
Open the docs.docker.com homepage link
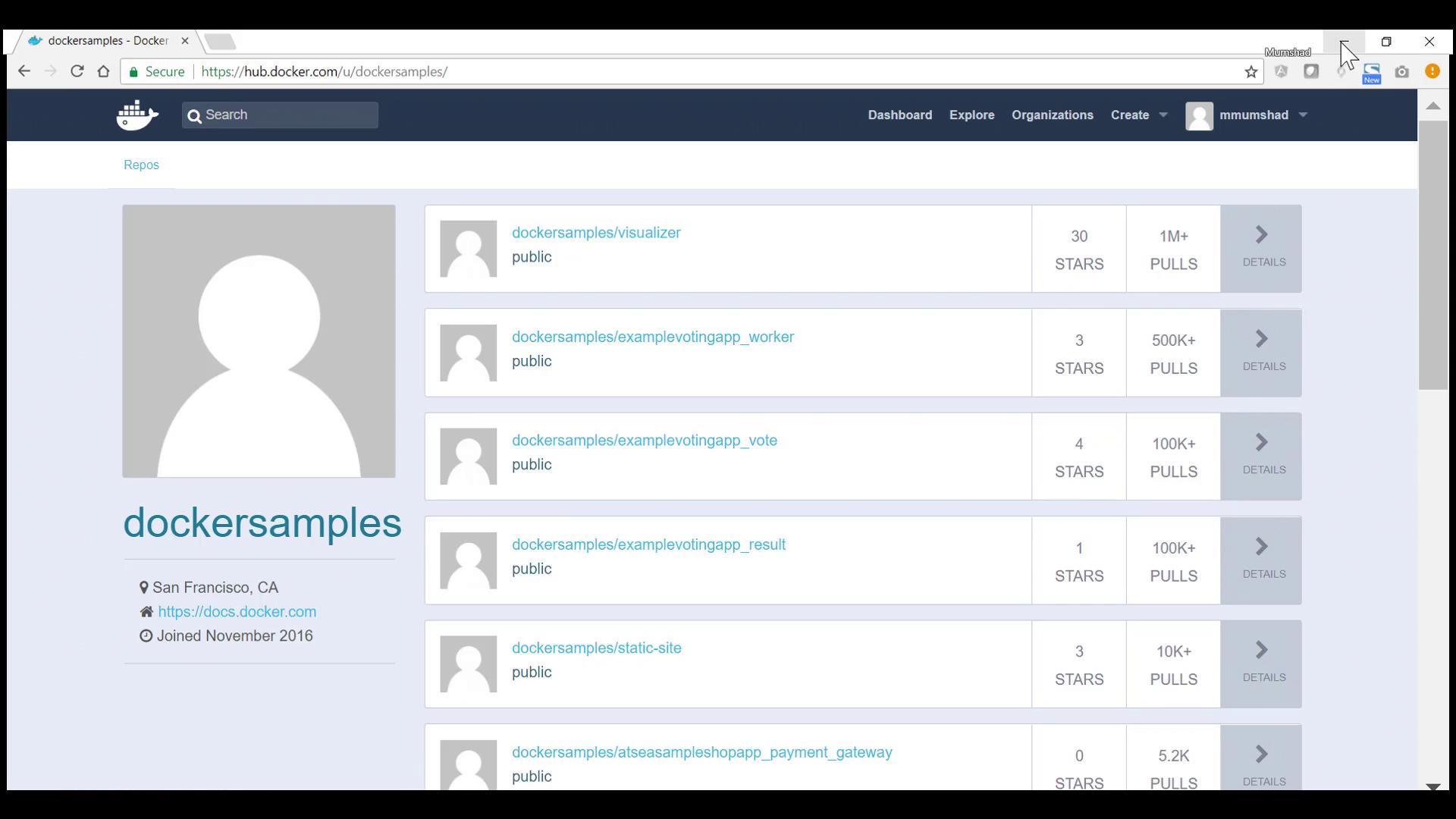237,612
